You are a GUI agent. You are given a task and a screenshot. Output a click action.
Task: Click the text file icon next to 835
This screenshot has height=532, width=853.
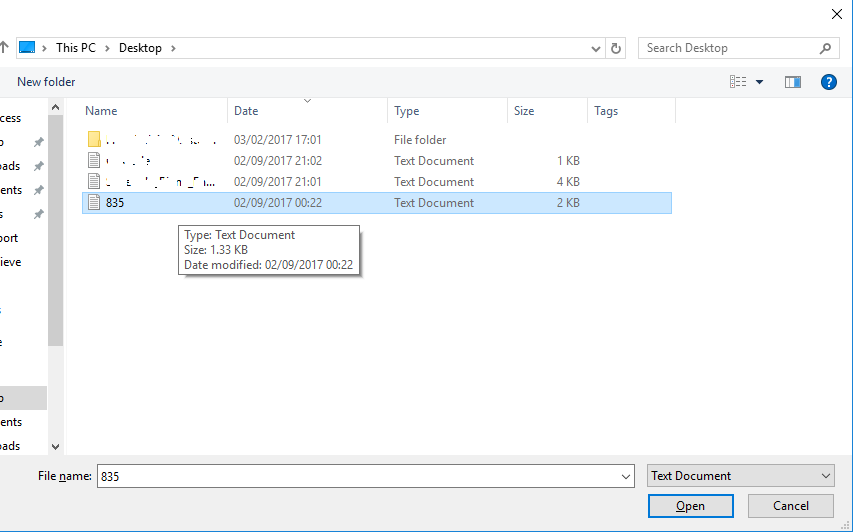(x=94, y=203)
